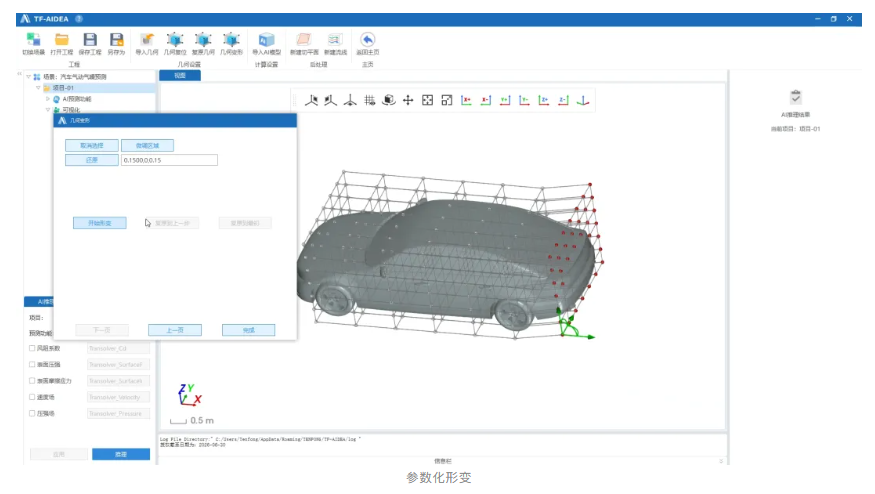Click the pan/move view icon

pyautogui.click(x=408, y=100)
